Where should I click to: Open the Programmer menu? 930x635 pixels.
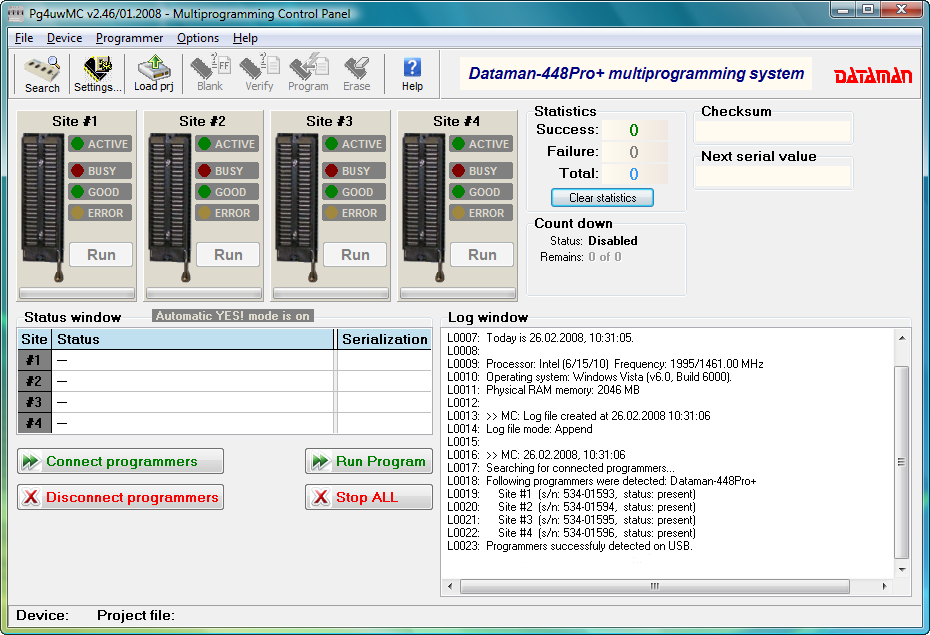131,37
